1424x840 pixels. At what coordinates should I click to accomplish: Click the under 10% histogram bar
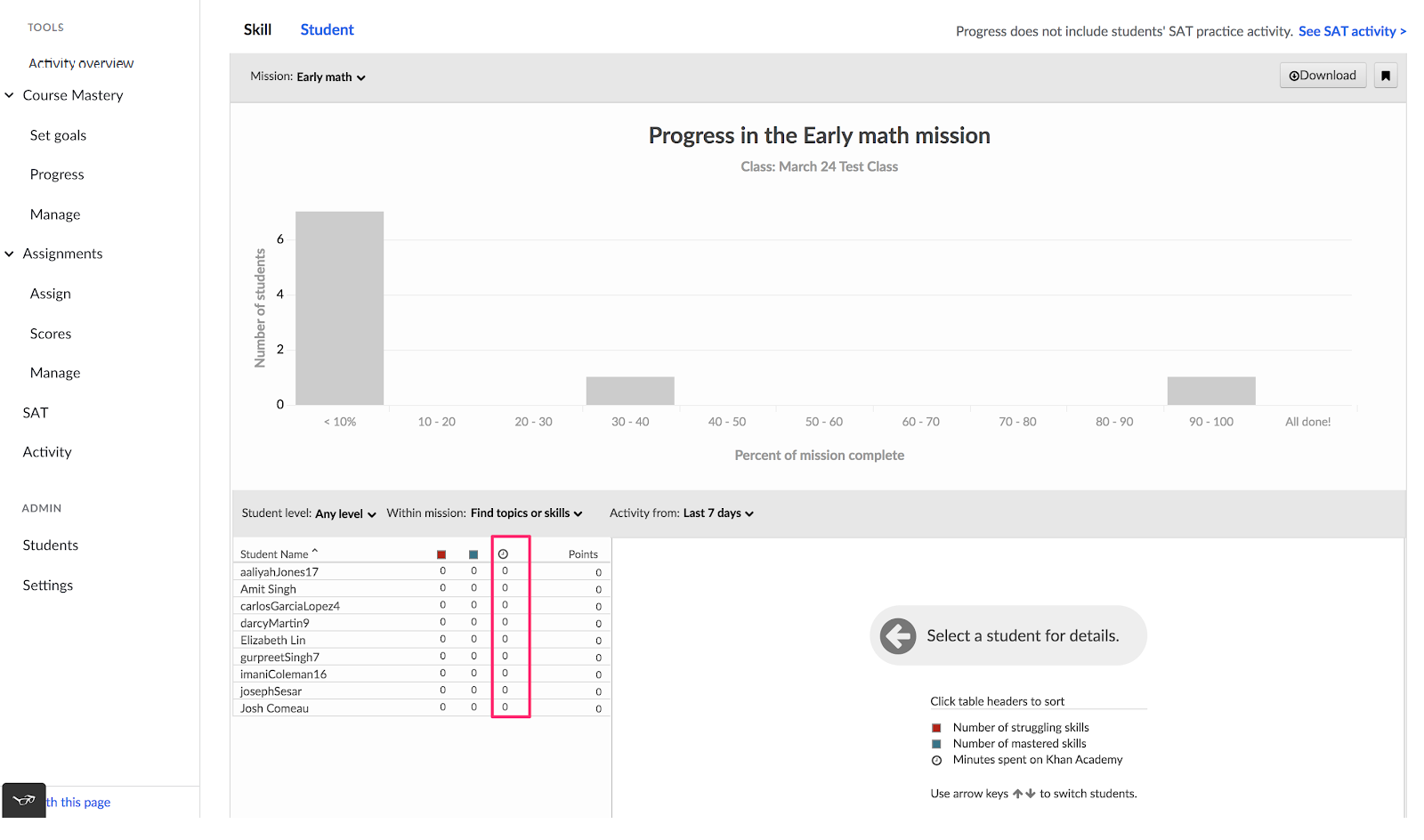coord(339,308)
